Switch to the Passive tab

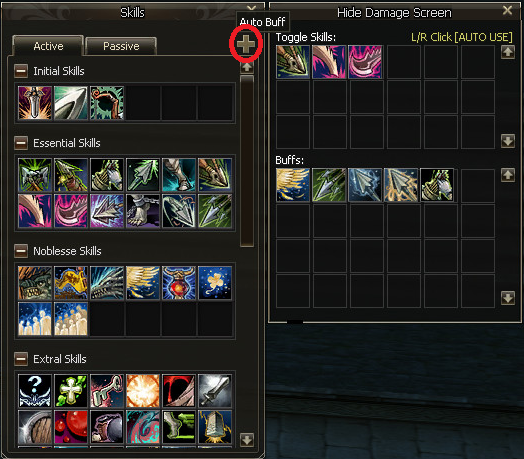click(x=121, y=46)
